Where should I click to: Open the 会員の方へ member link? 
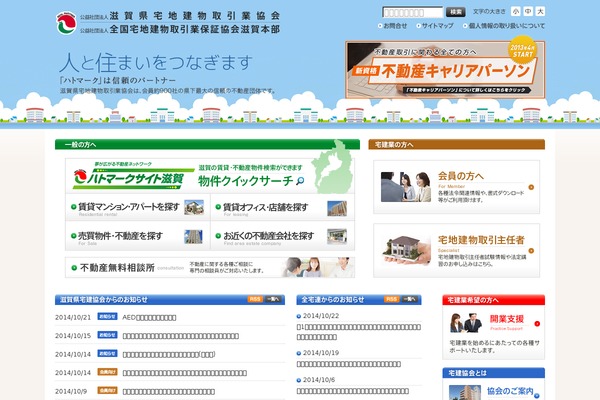tap(461, 176)
